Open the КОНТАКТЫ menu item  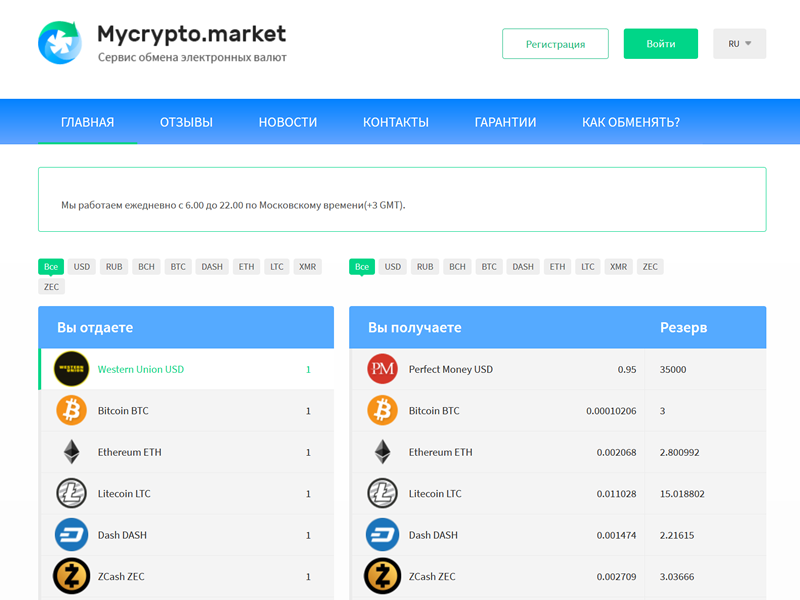pyautogui.click(x=396, y=122)
